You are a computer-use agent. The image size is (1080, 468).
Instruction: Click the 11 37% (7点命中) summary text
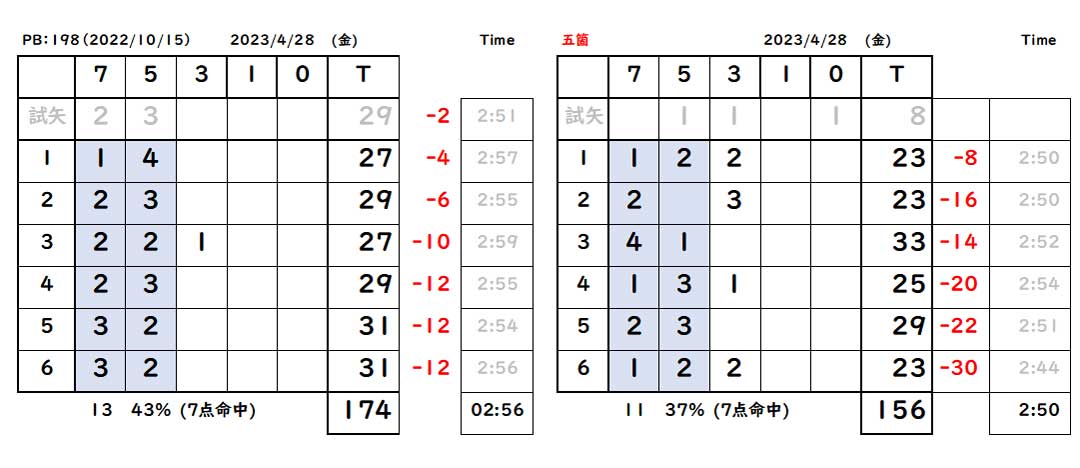(x=707, y=411)
